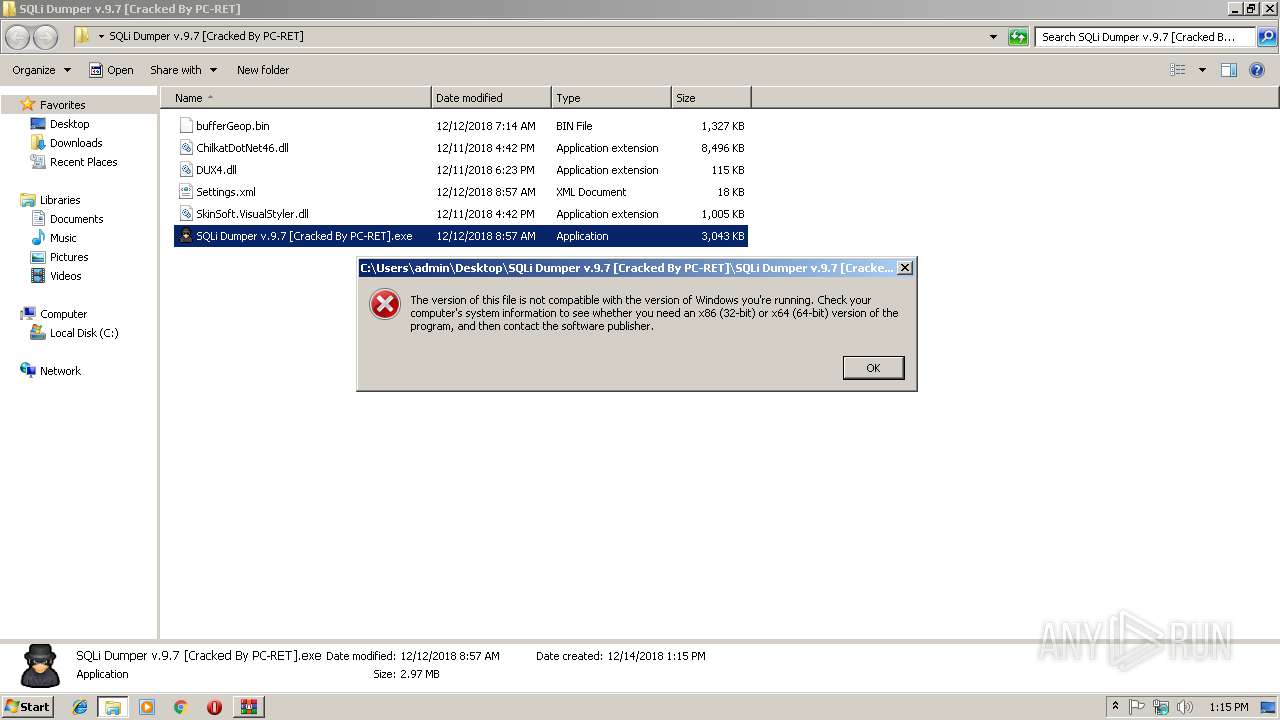The image size is (1280, 720).
Task: Click the WinRAR taskbar icon
Action: pos(248,707)
